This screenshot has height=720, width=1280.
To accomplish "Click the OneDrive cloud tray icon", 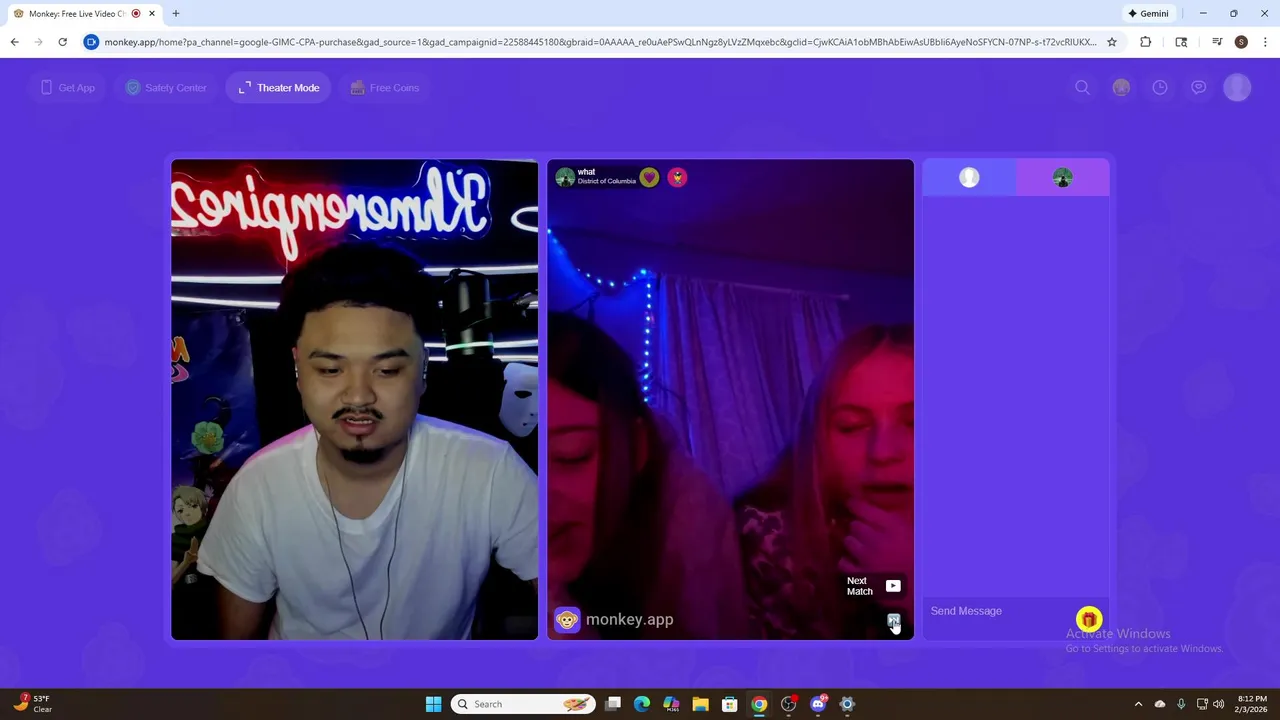I will pyautogui.click(x=1160, y=704).
